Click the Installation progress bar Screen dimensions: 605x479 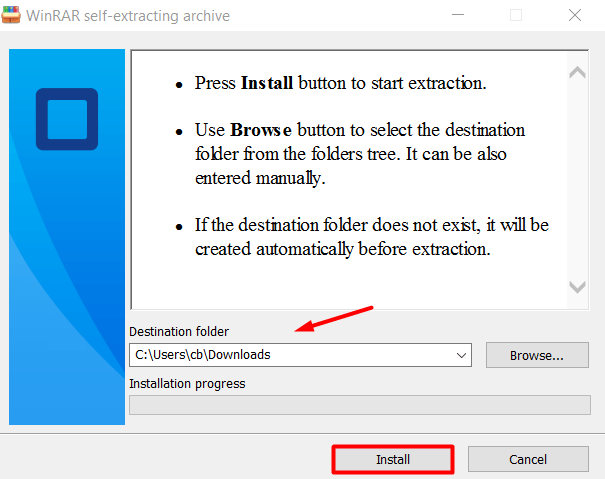[360, 405]
